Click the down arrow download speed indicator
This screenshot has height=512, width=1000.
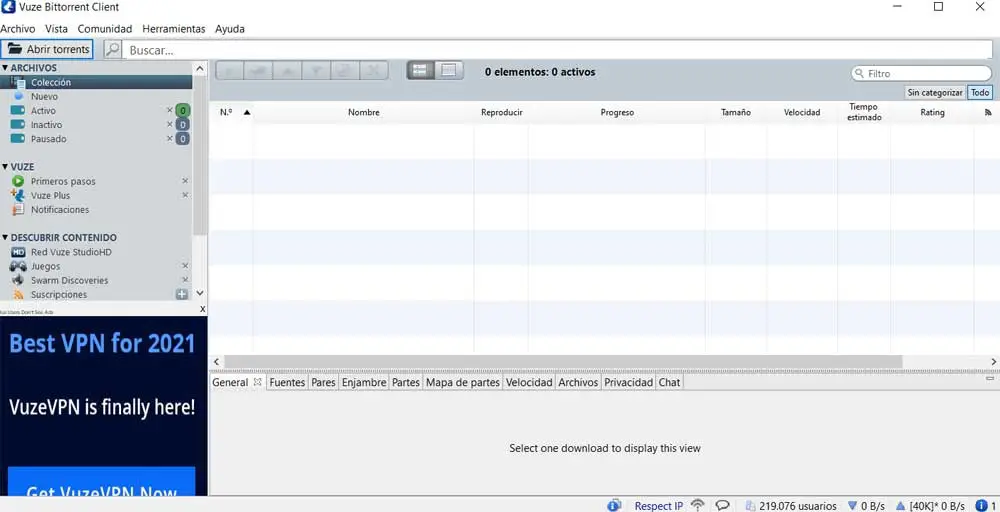click(x=852, y=506)
